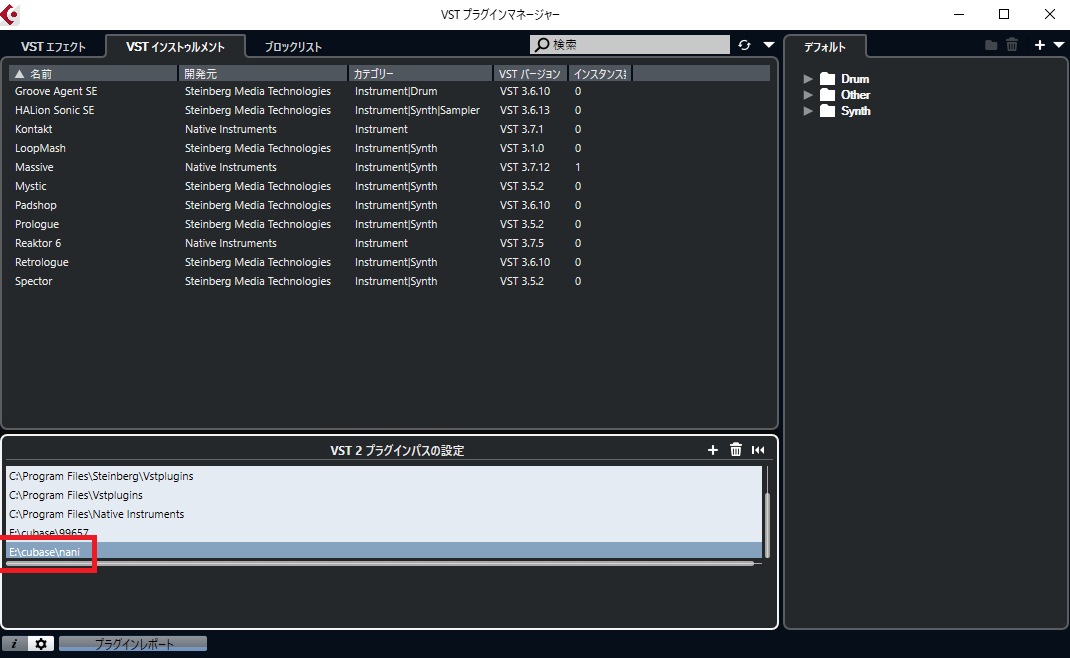Open display options arrow beside search field
This screenshot has height=658, width=1070.
(x=769, y=45)
